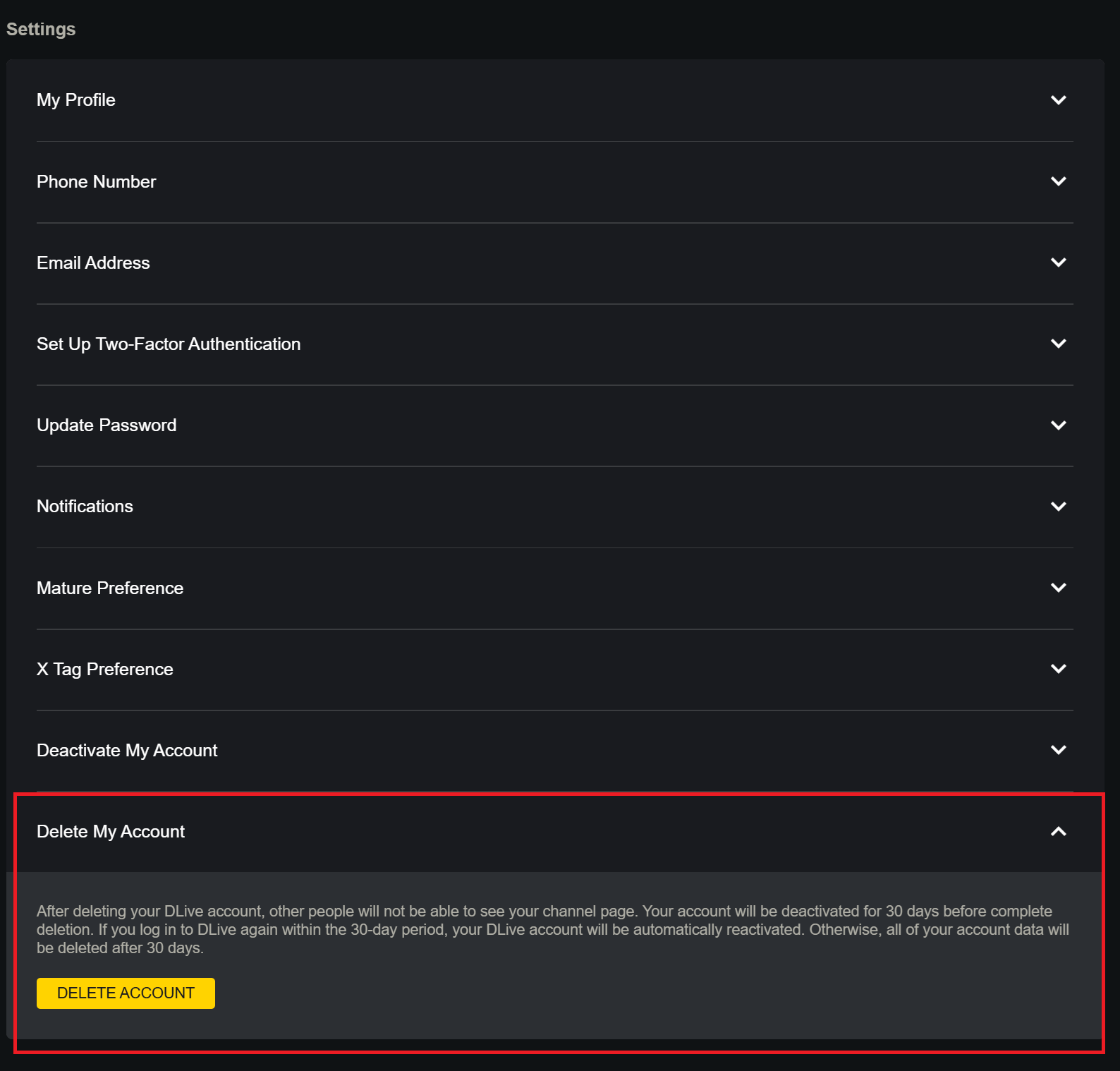Select the Phone Number settings label
The width and height of the screenshot is (1120, 1071).
[x=97, y=182]
